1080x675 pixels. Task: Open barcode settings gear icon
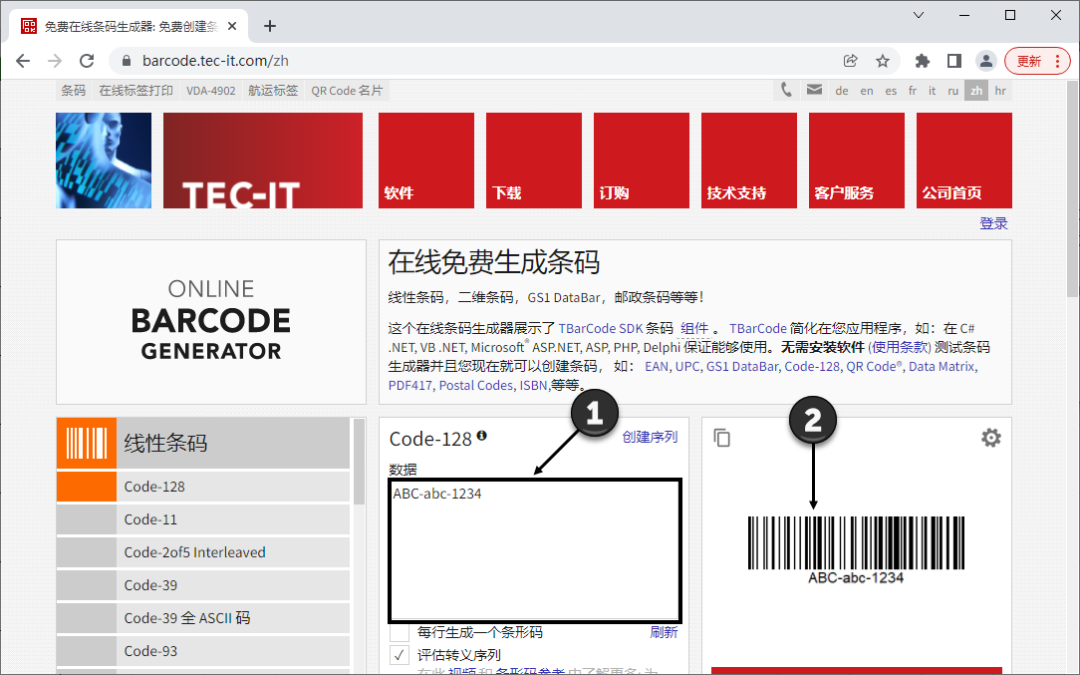pos(990,437)
